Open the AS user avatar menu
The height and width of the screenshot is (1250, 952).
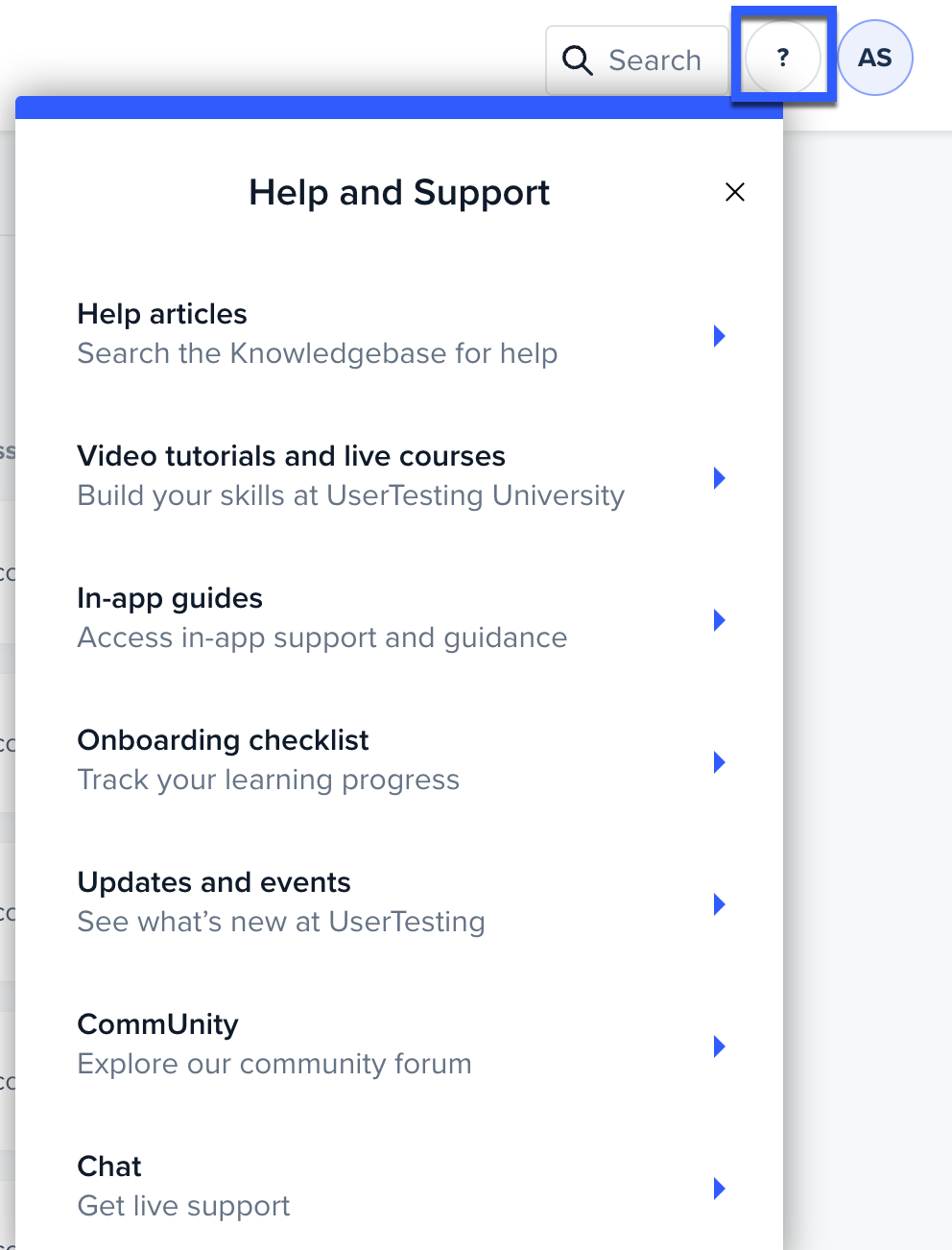[875, 58]
